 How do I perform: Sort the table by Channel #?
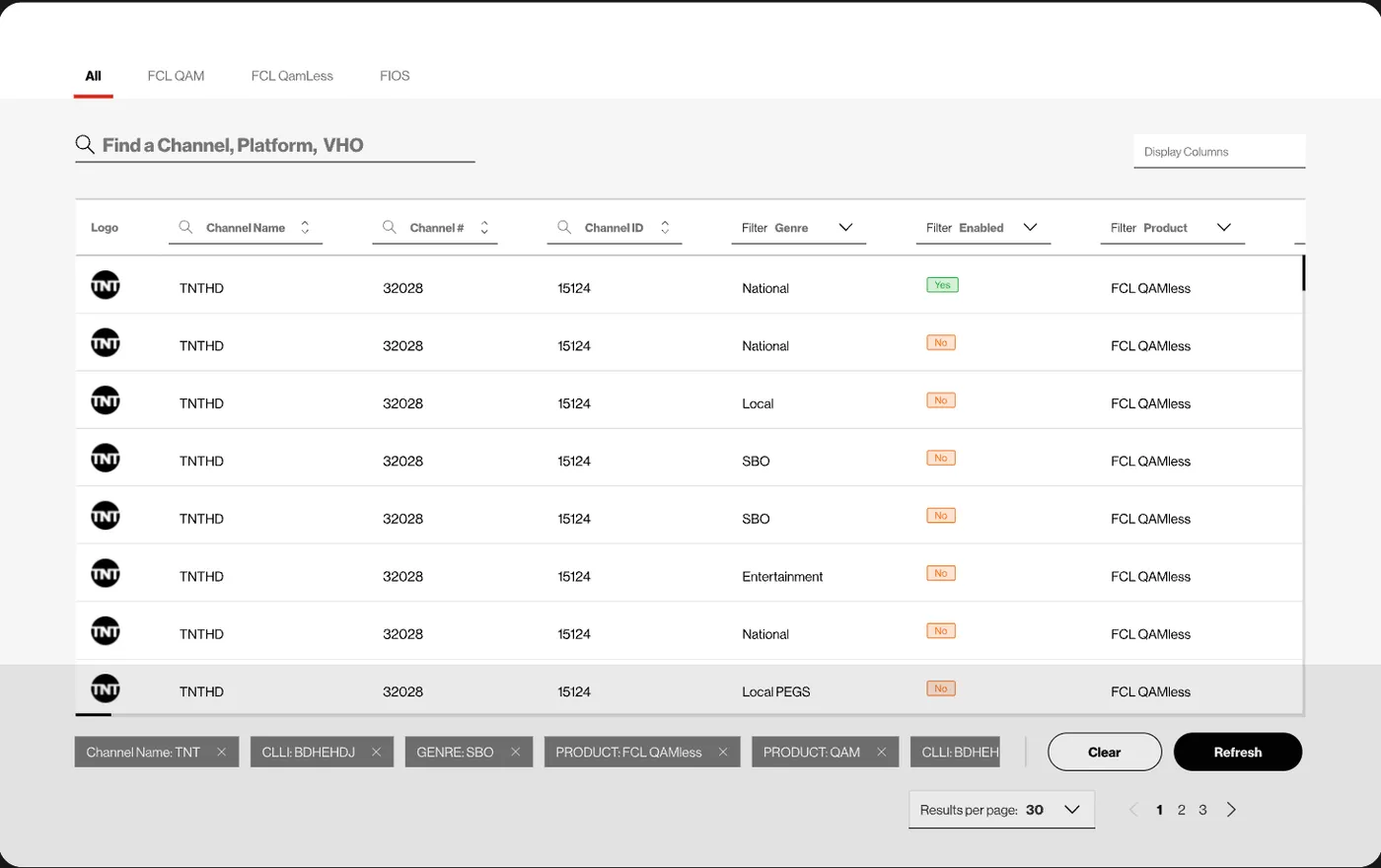(x=484, y=228)
